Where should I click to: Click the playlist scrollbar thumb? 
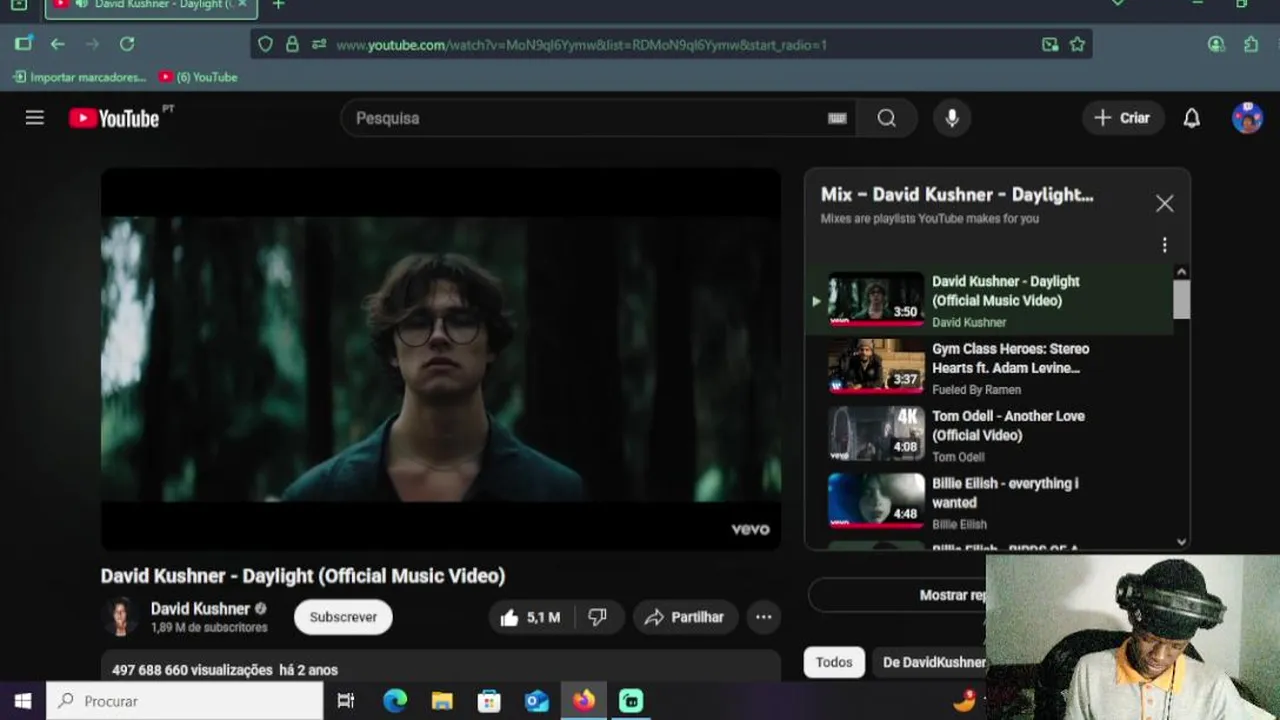[x=1181, y=299]
